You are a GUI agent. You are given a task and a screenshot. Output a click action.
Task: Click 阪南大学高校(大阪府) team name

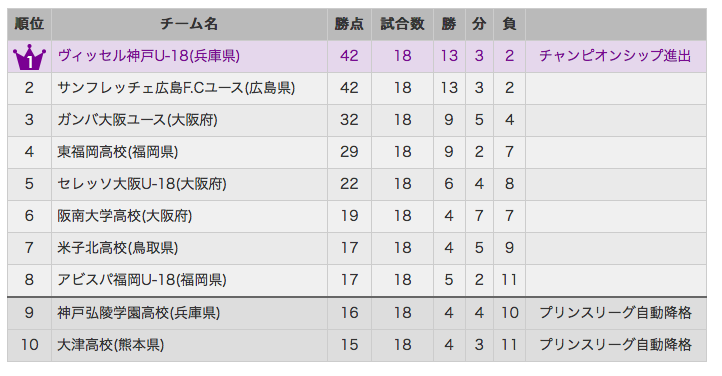(x=125, y=215)
